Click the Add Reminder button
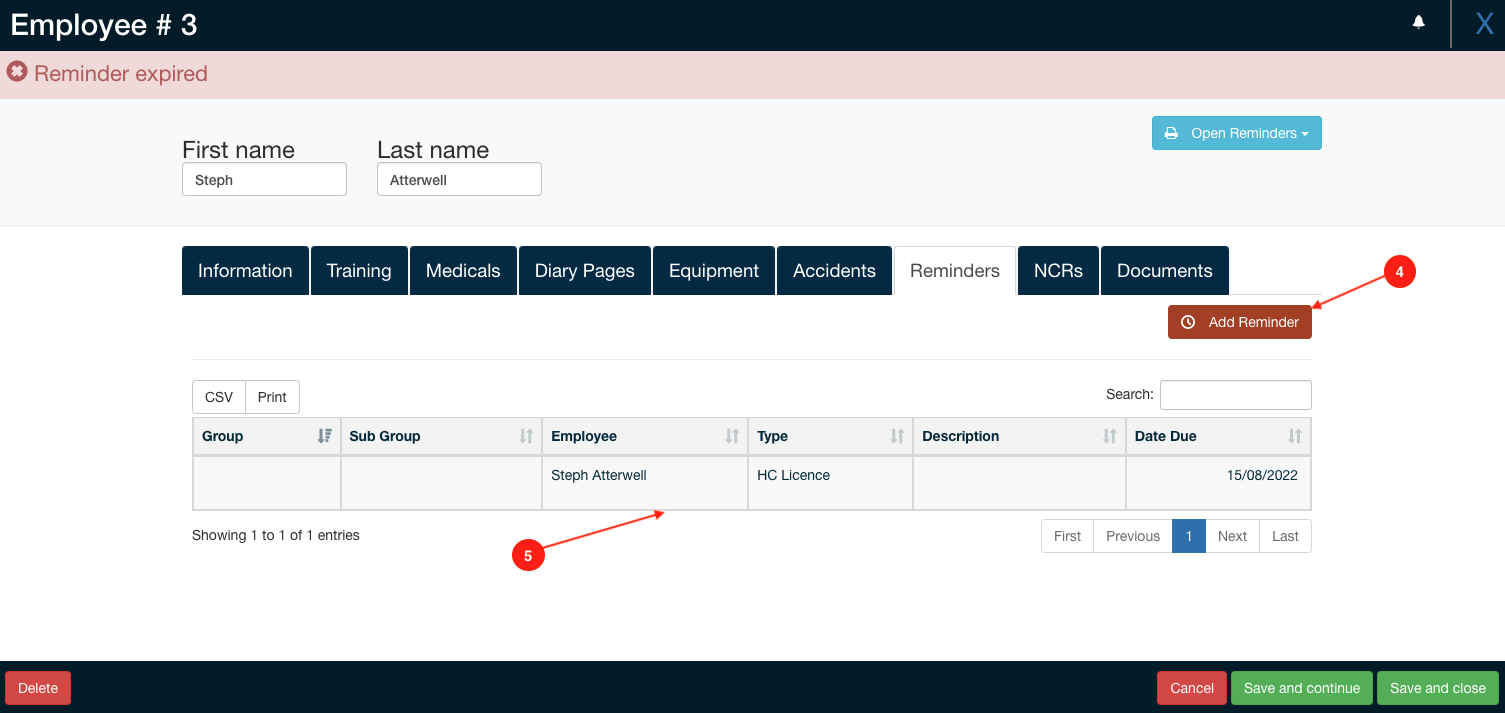Viewport: 1505px width, 713px height. pyautogui.click(x=1239, y=322)
